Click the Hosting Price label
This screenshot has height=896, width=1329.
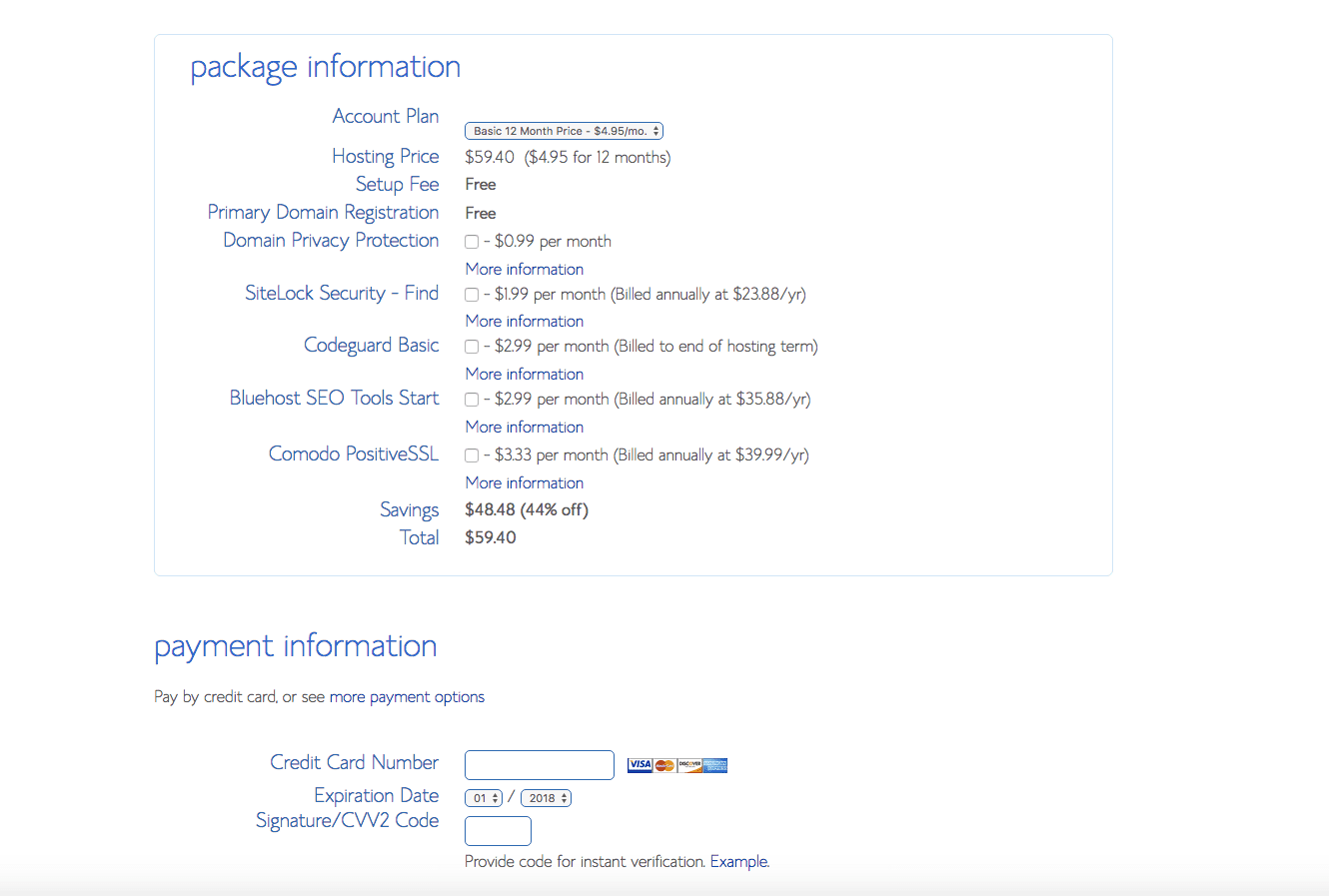pyautogui.click(x=386, y=157)
